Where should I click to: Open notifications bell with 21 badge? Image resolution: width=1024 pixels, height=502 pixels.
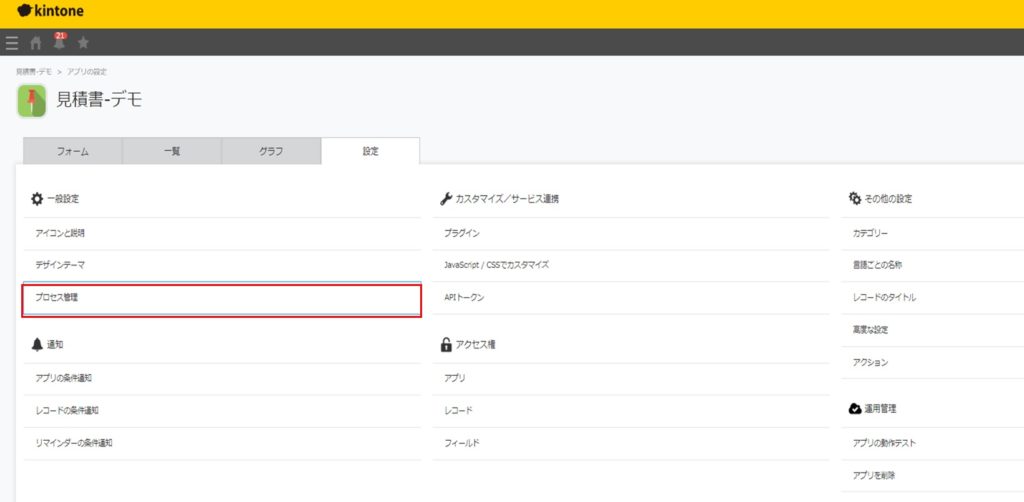[59, 42]
